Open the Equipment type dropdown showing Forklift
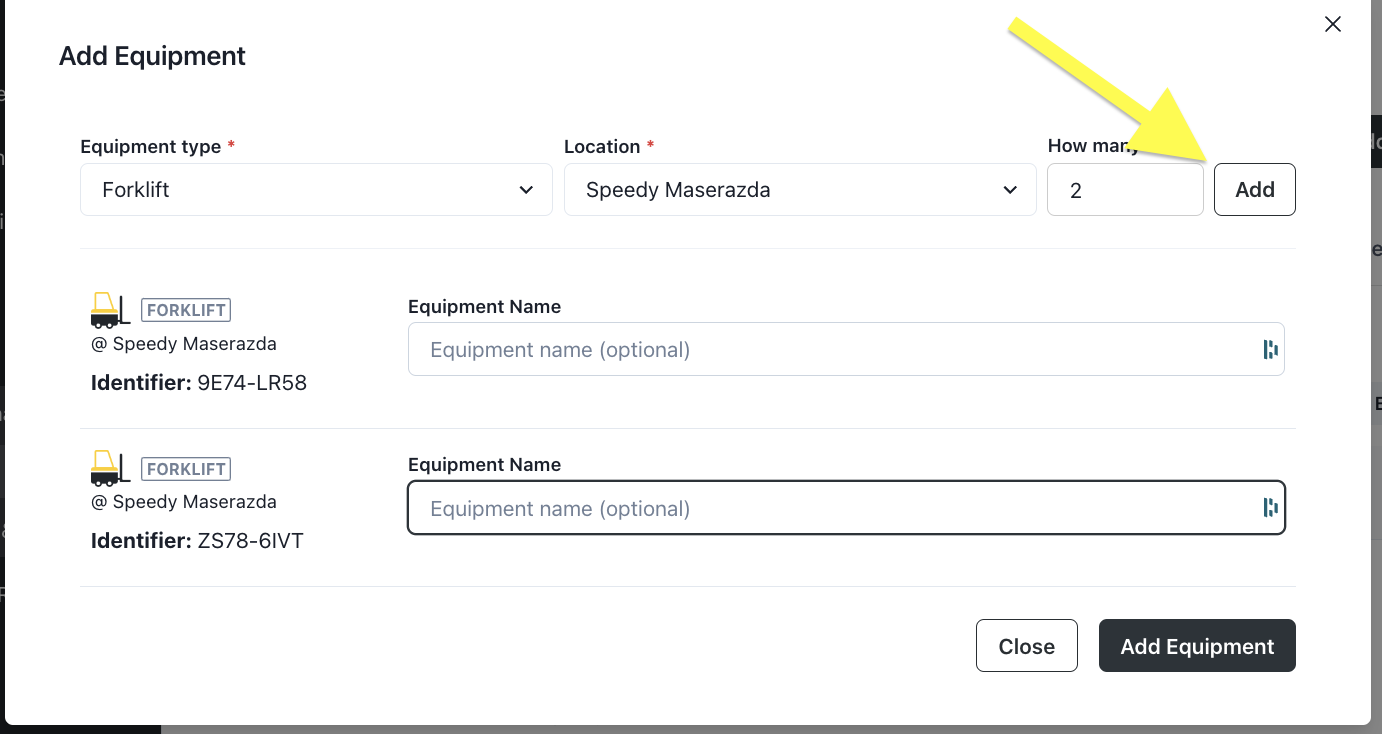 (316, 189)
